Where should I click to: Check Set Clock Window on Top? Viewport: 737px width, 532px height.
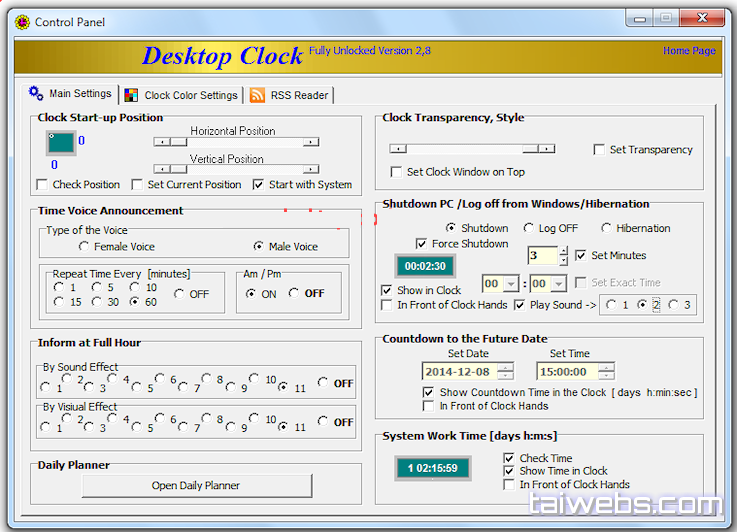[x=396, y=172]
